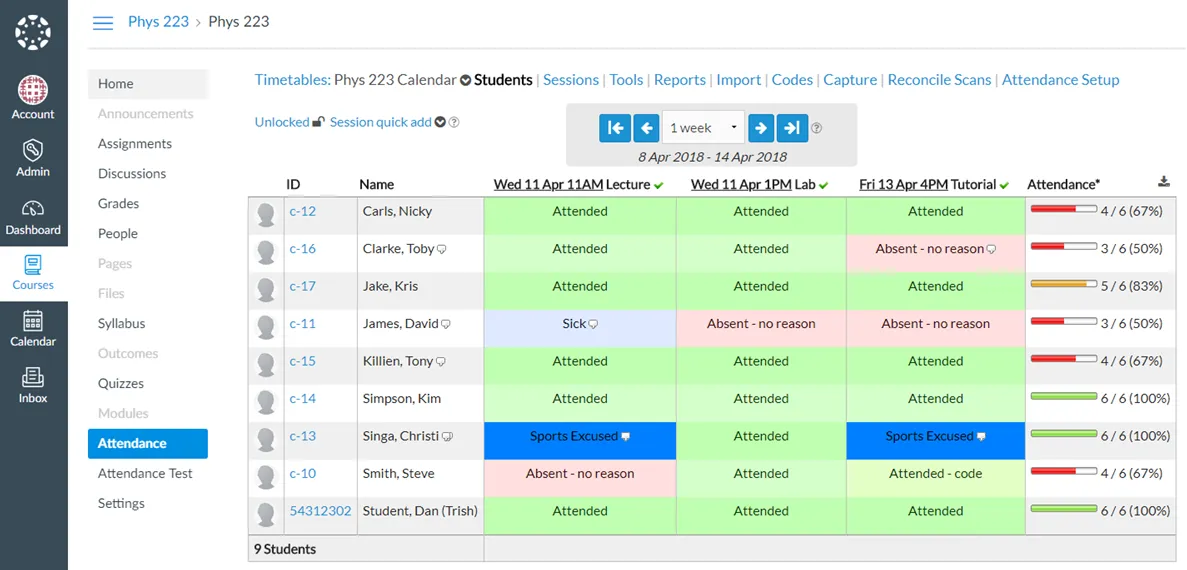Open Reconcile Scans tab
1187x570 pixels.
click(x=939, y=79)
